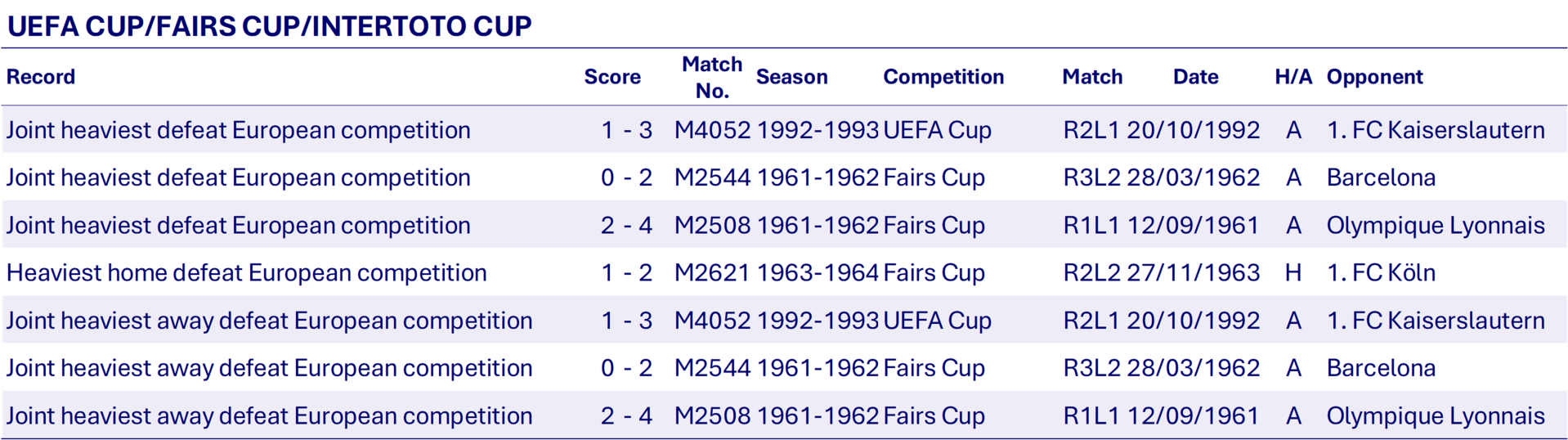
Task: Select the 1963-1964 season cell
Action: pos(818,272)
